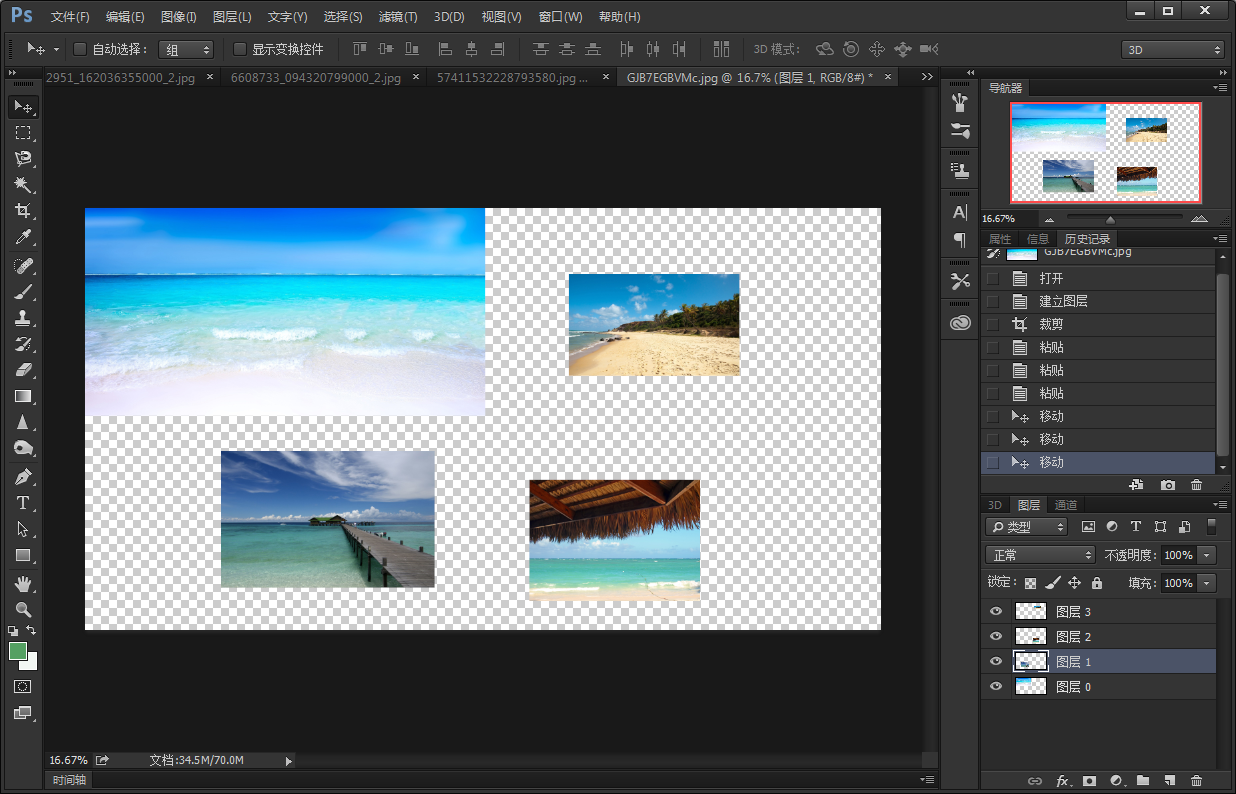Select the 裁剪 history step
This screenshot has height=794, width=1236.
tap(1051, 324)
